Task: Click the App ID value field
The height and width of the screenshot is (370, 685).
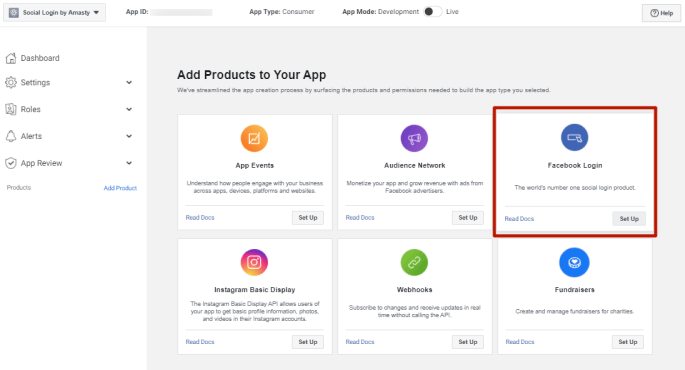Action: coord(181,12)
